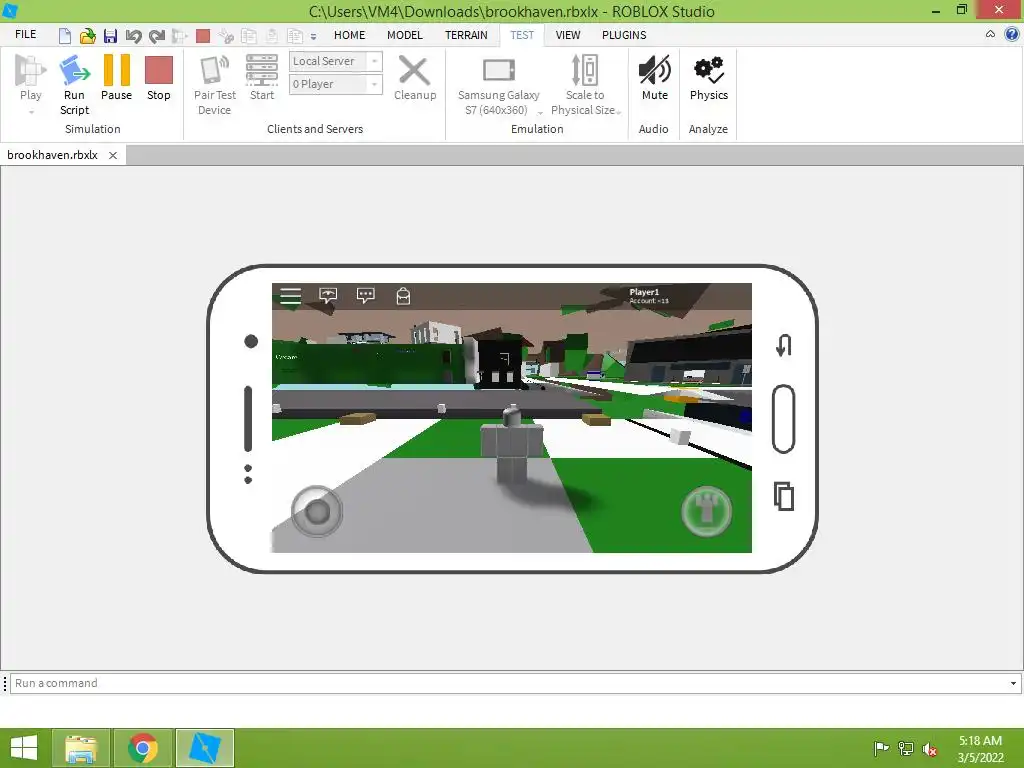This screenshot has width=1024, height=768.
Task: Open the quick access toolbar customize arrow
Action: coord(313,37)
